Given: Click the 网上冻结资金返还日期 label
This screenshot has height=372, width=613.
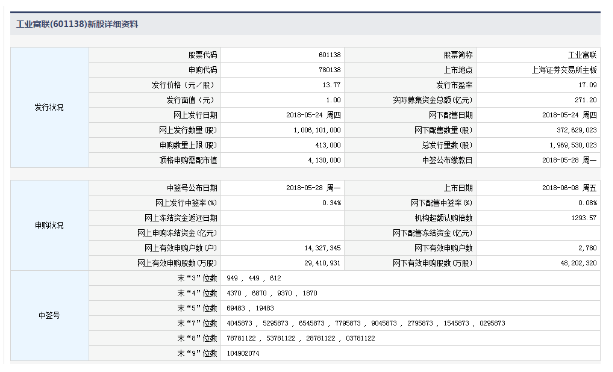Looking at the screenshot, I should tap(181, 218).
